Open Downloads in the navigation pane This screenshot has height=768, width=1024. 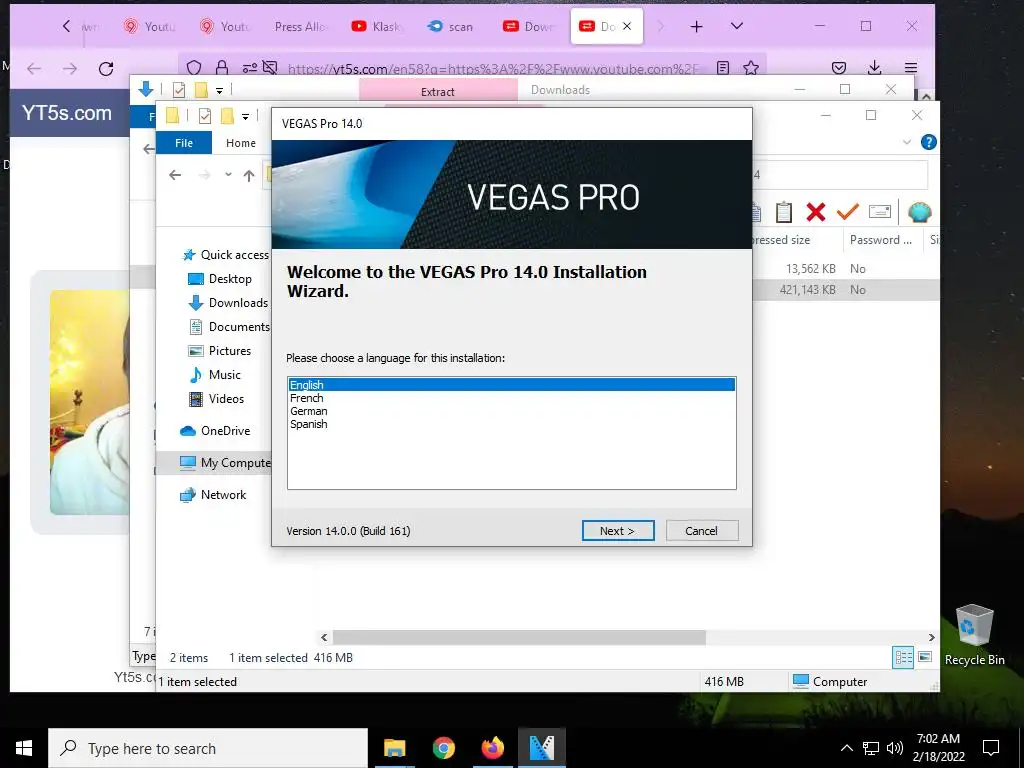point(228,303)
